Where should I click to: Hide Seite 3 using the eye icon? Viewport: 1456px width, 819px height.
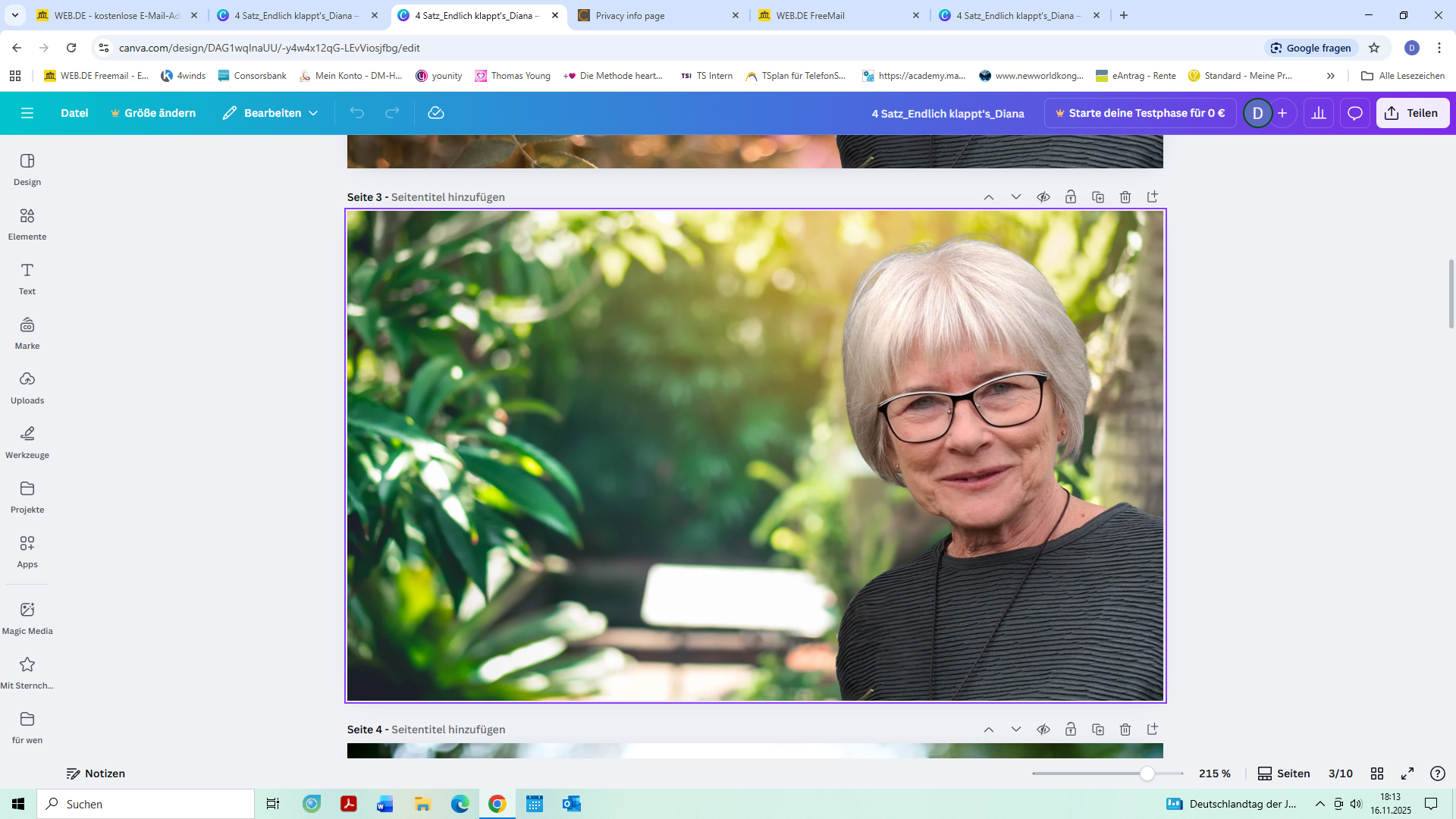point(1043,197)
